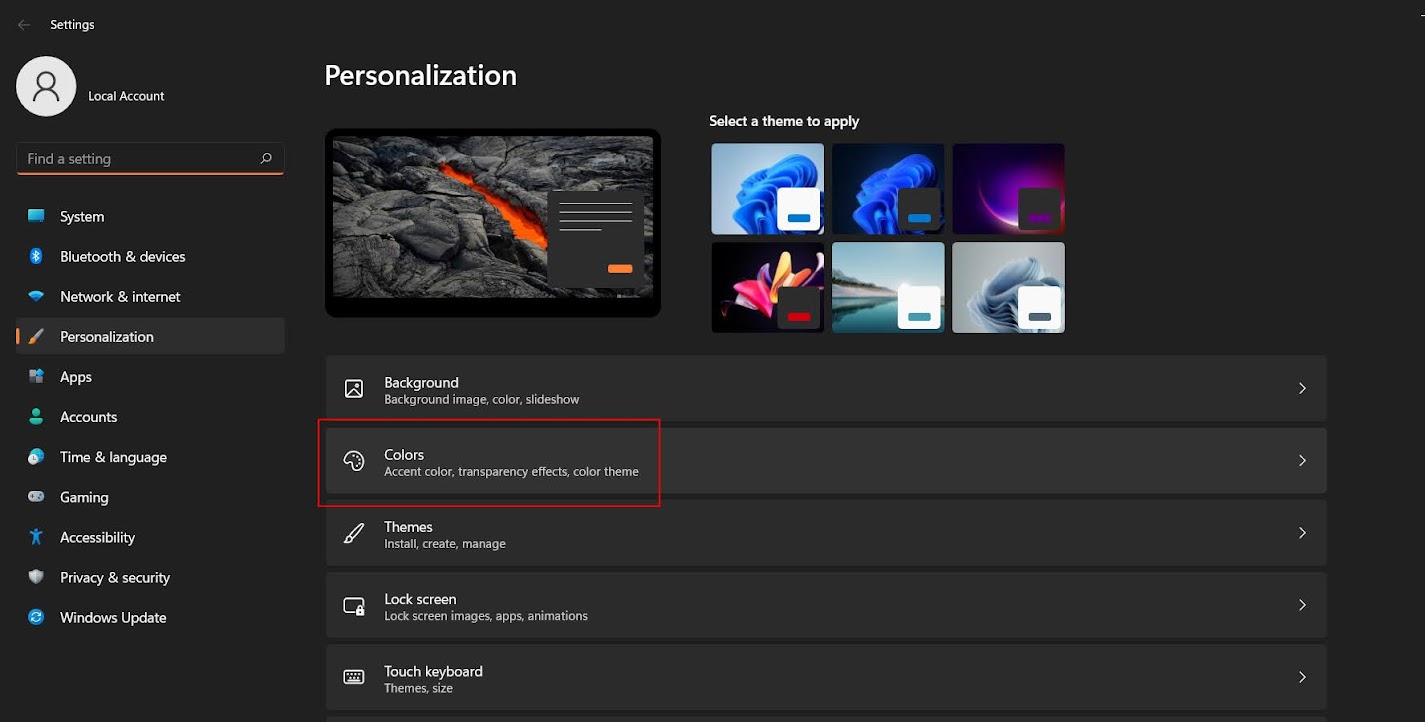Go to Apps using its sidebar icon

pyautogui.click(x=36, y=377)
